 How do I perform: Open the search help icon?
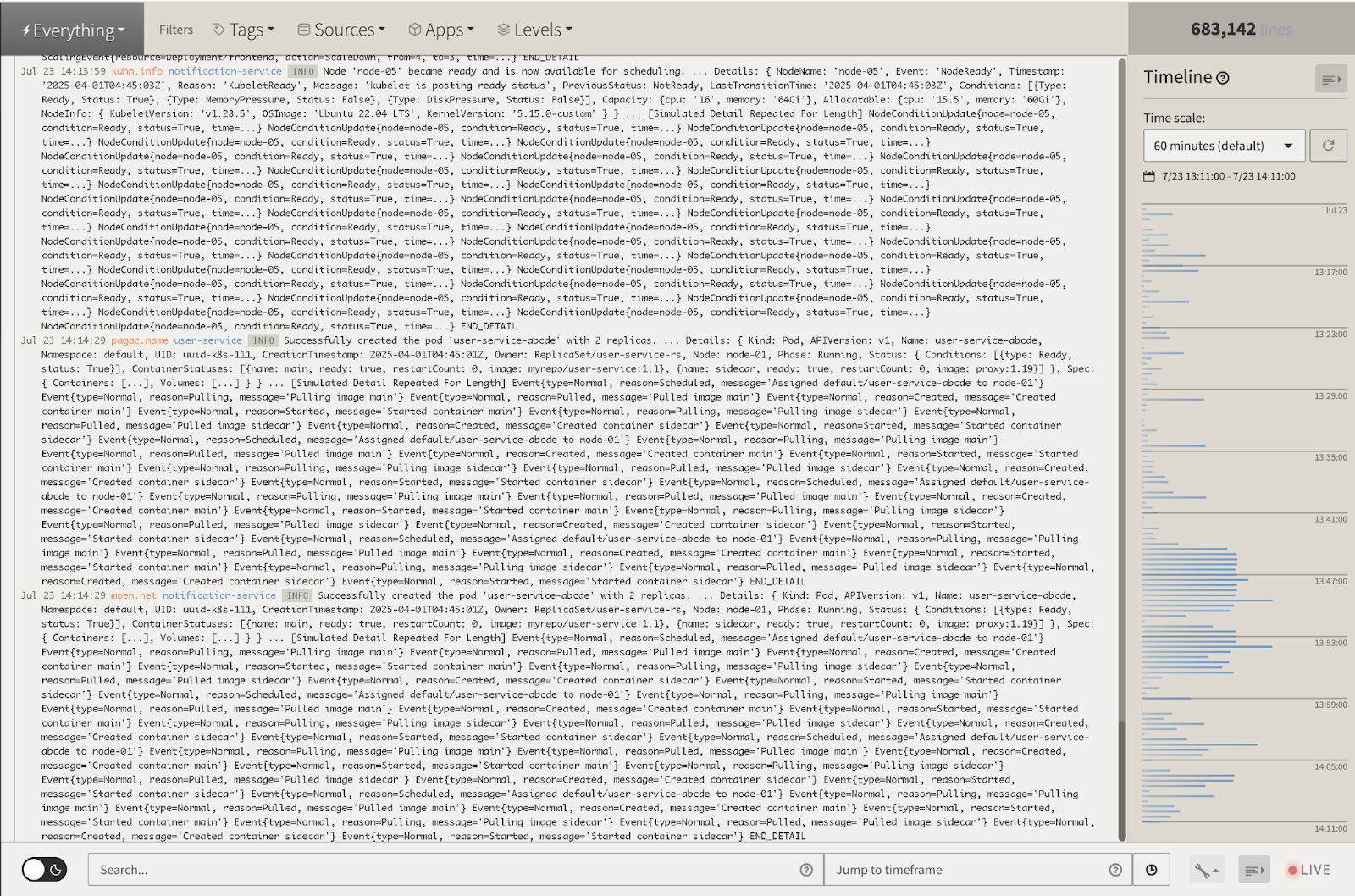[806, 870]
